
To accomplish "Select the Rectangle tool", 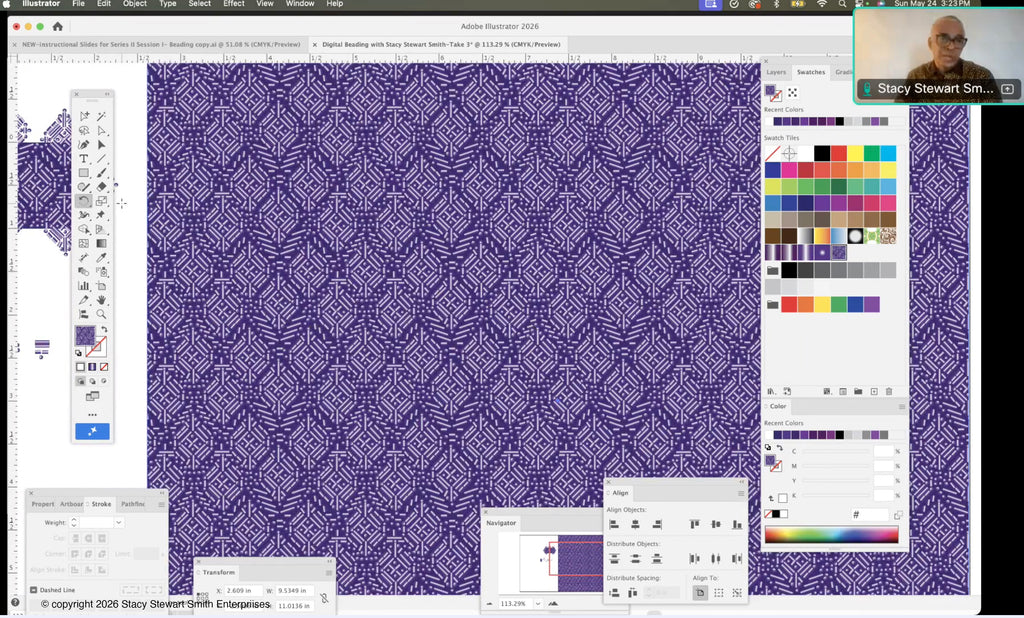I will tap(84, 173).
